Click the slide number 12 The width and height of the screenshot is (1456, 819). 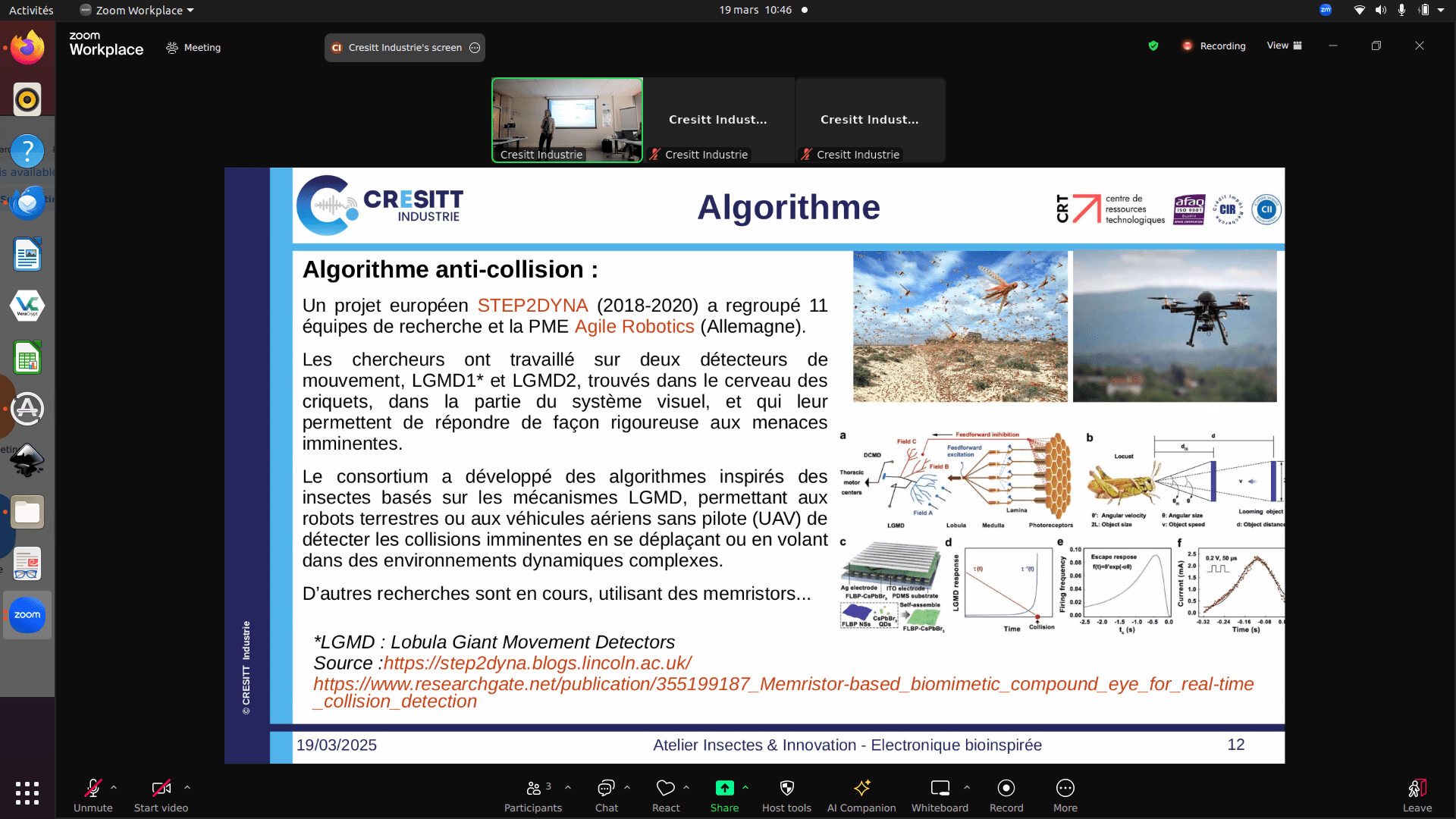(1236, 745)
